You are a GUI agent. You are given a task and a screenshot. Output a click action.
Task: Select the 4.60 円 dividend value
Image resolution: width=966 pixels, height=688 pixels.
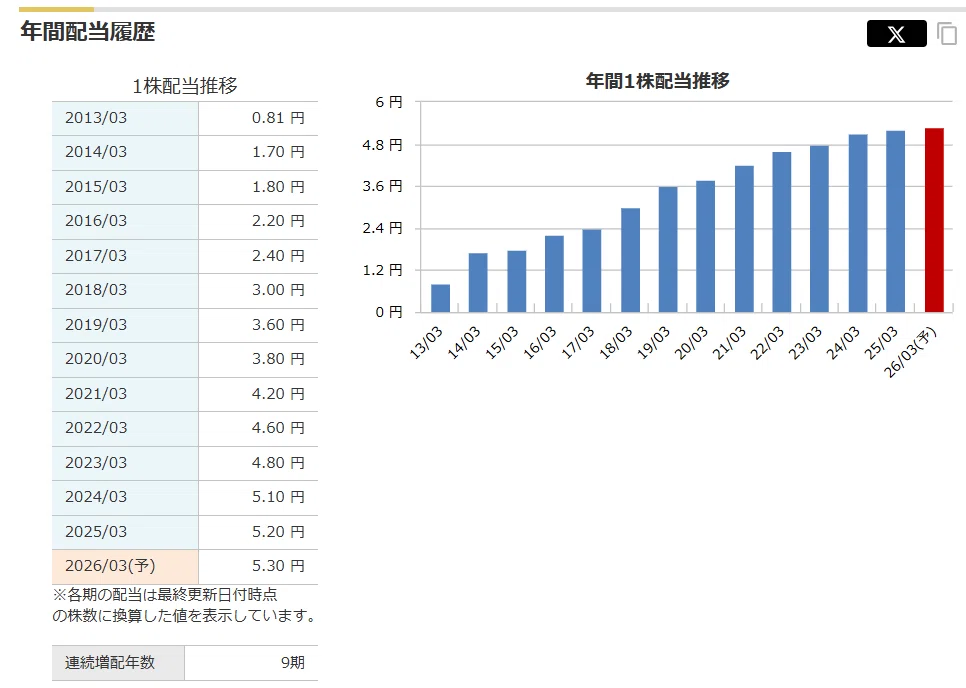[278, 427]
